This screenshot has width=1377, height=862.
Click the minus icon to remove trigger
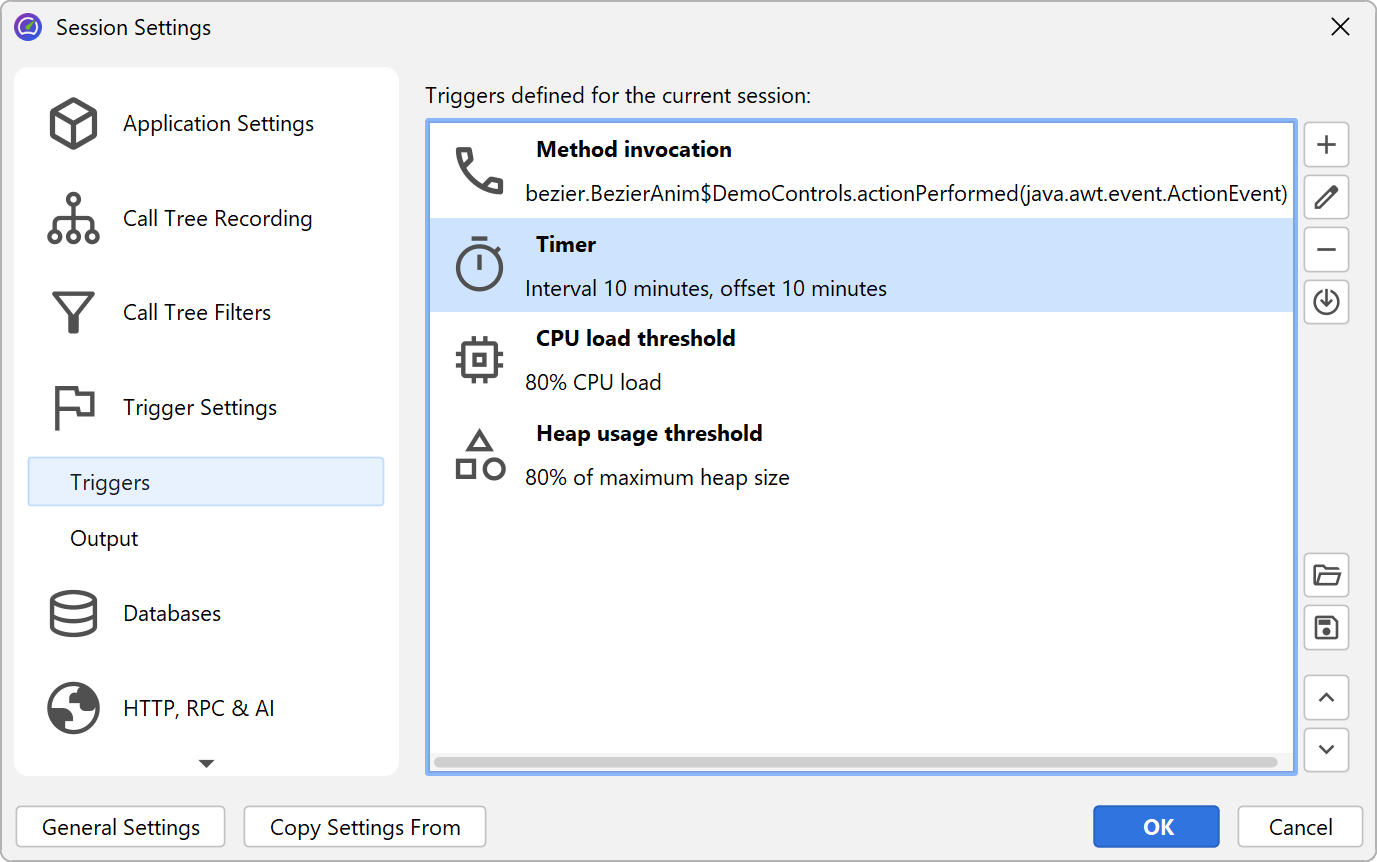[1326, 249]
